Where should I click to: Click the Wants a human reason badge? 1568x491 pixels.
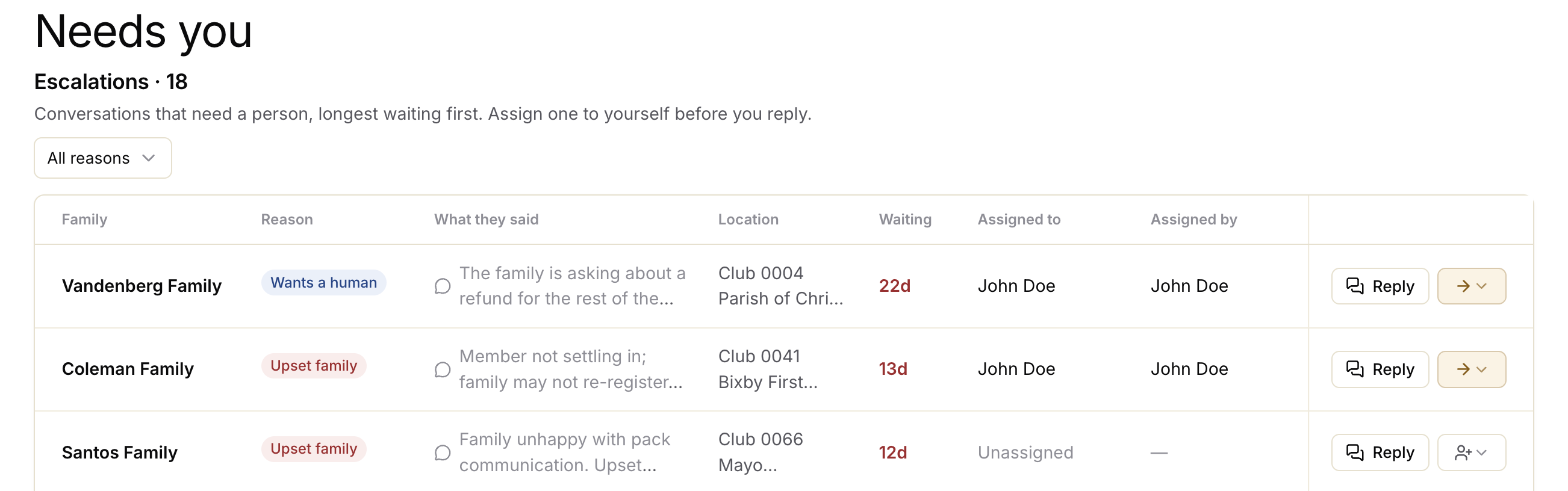click(x=324, y=283)
